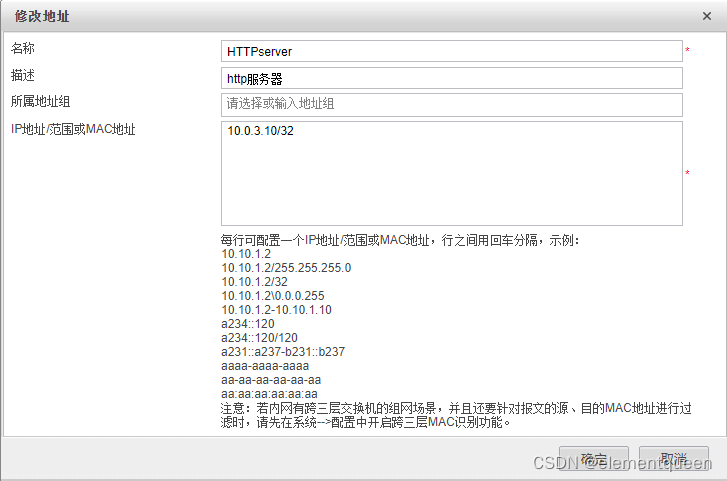Close the 修改地址 dialog
The width and height of the screenshot is (727, 481).
point(707,16)
